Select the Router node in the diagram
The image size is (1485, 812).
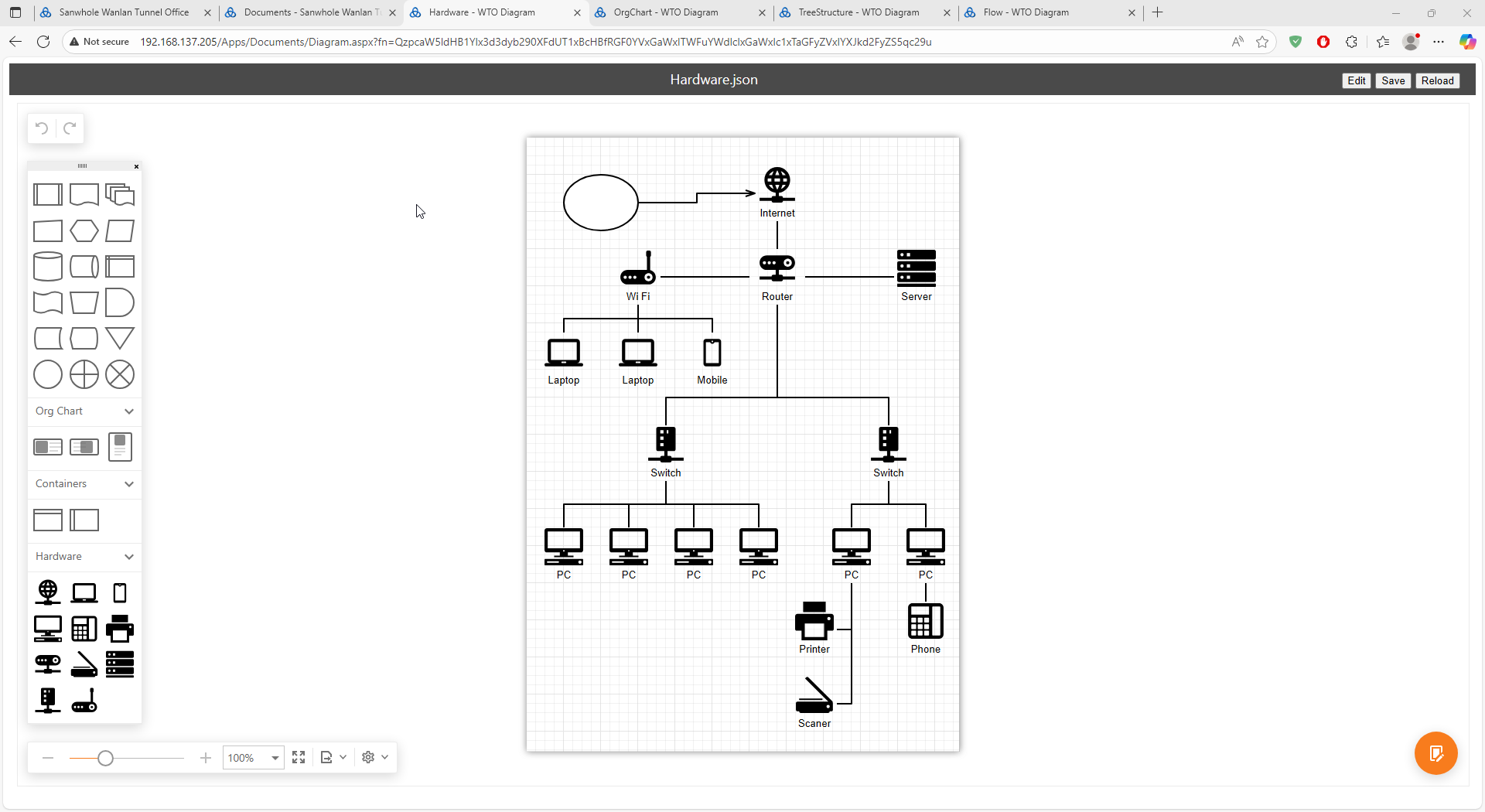[x=777, y=268]
